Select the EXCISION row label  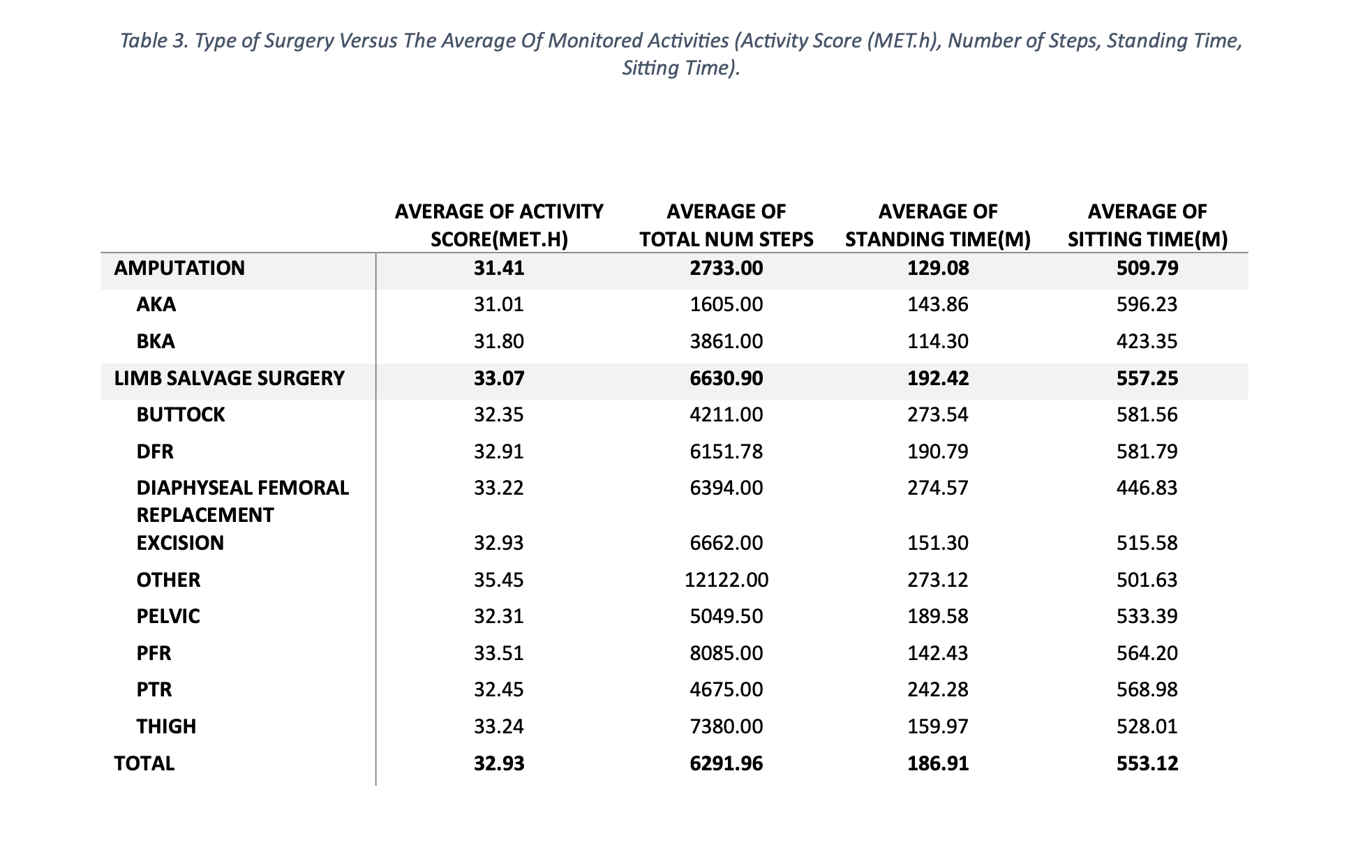click(x=180, y=543)
